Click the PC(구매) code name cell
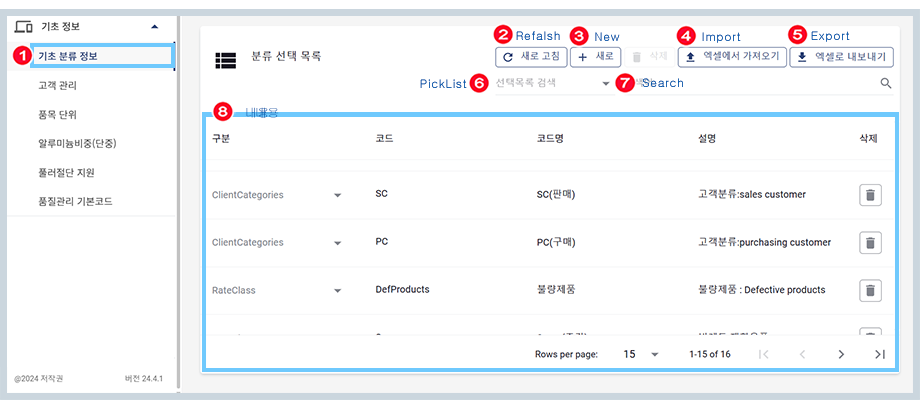920x400 pixels. click(556, 242)
